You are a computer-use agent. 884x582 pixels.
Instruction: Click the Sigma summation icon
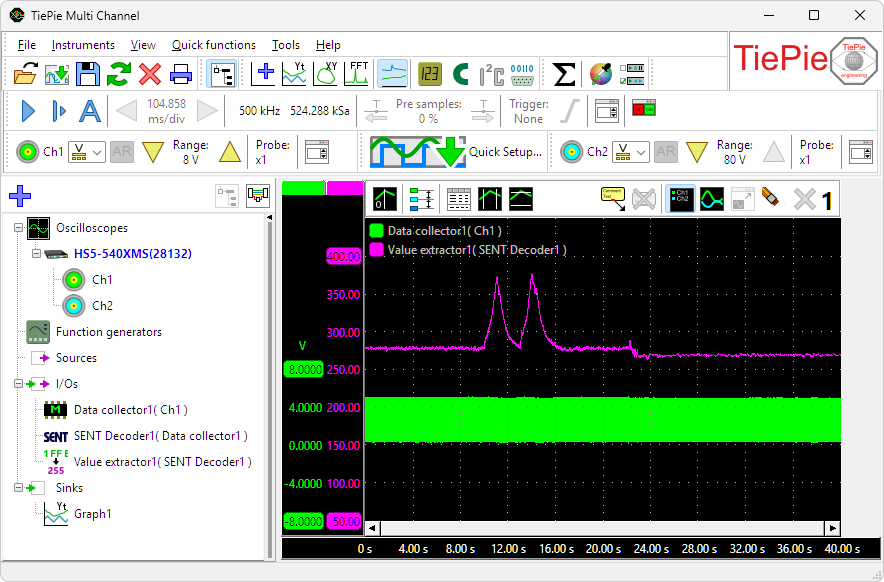pyautogui.click(x=564, y=74)
